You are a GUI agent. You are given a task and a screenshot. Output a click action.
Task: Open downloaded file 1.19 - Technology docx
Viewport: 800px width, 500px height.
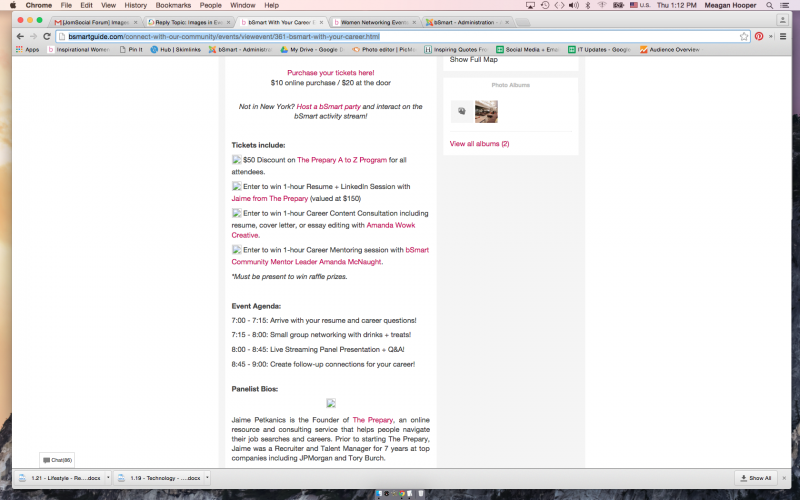tap(159, 478)
